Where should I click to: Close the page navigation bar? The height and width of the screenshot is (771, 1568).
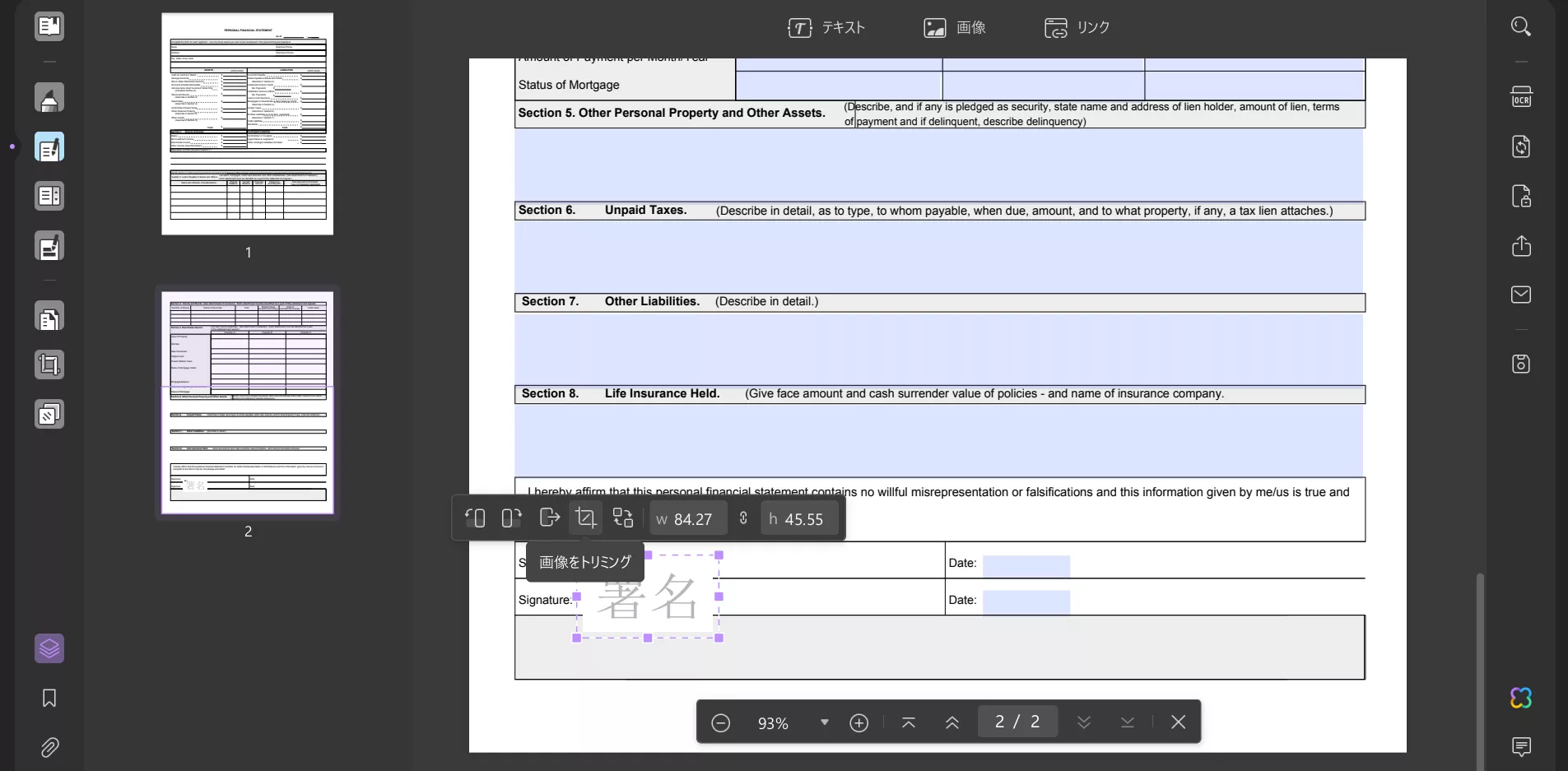(x=1178, y=722)
